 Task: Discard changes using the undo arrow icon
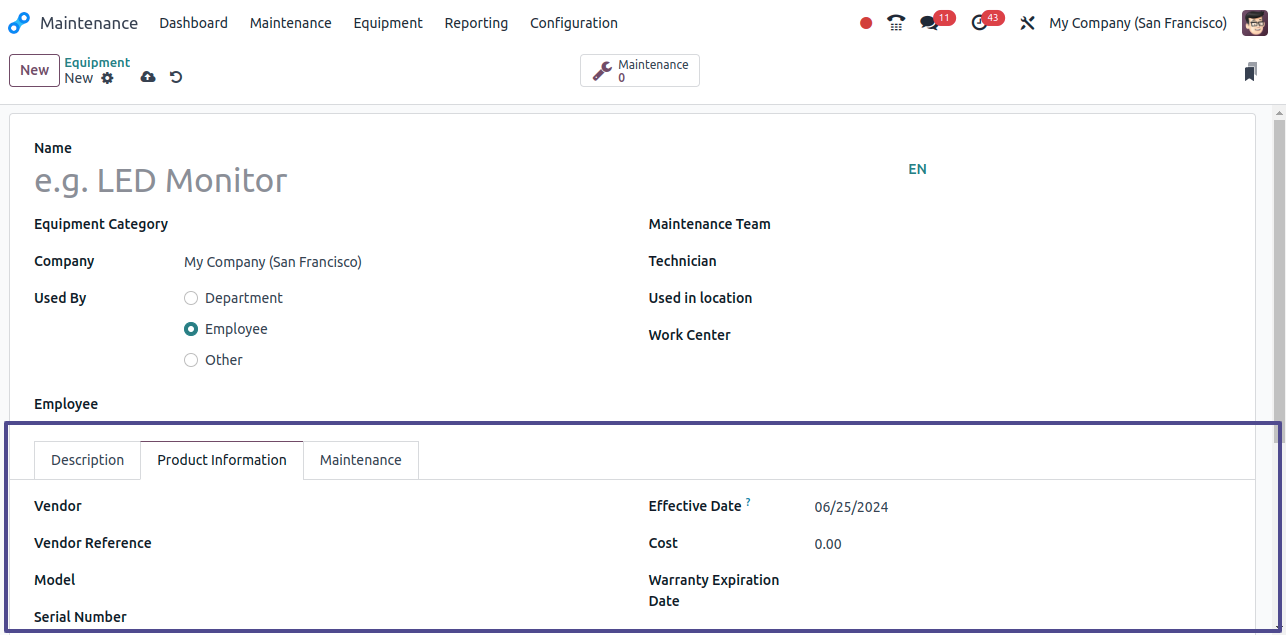(176, 77)
